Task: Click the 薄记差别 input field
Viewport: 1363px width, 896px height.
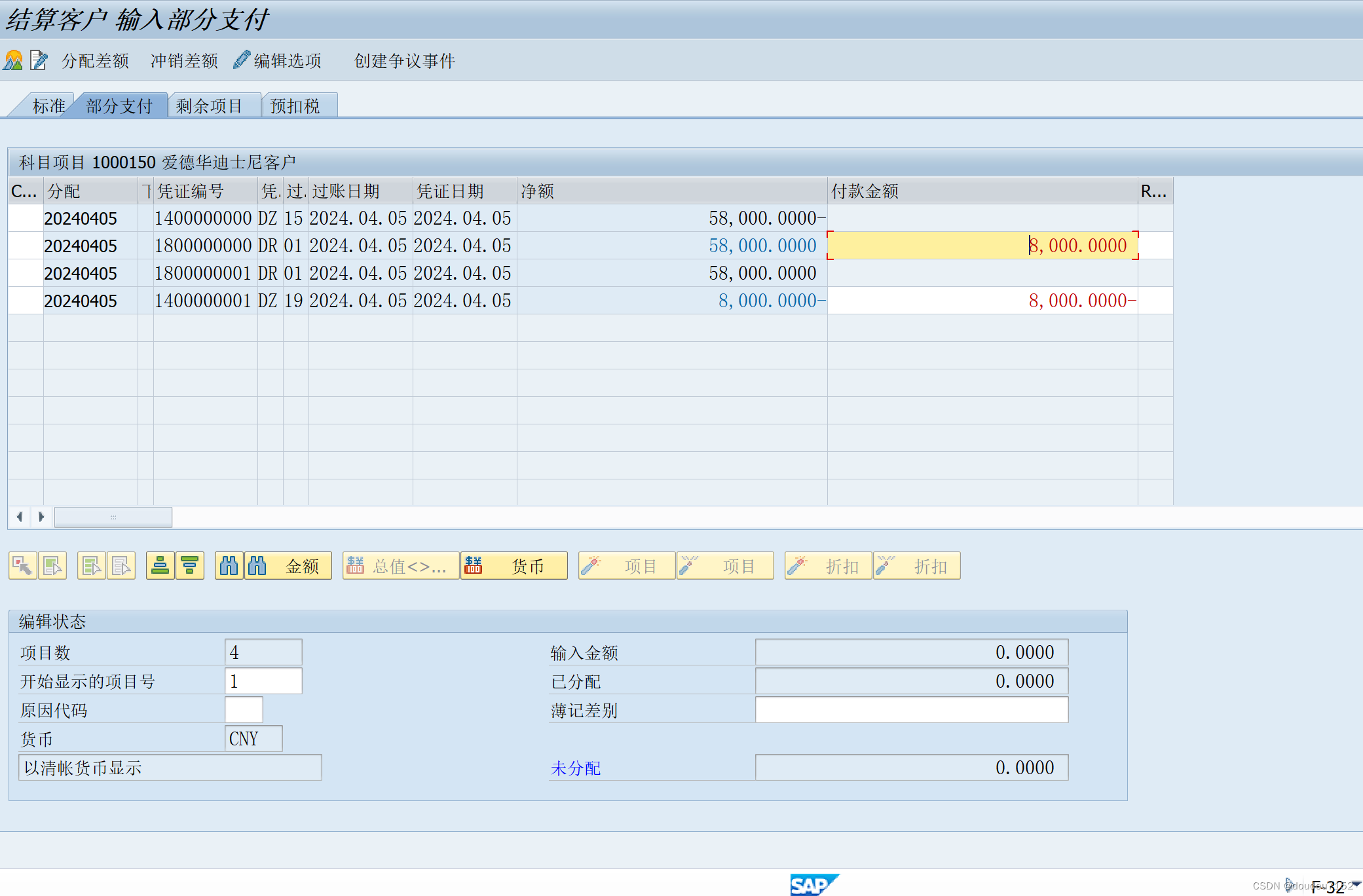Action: click(x=911, y=710)
